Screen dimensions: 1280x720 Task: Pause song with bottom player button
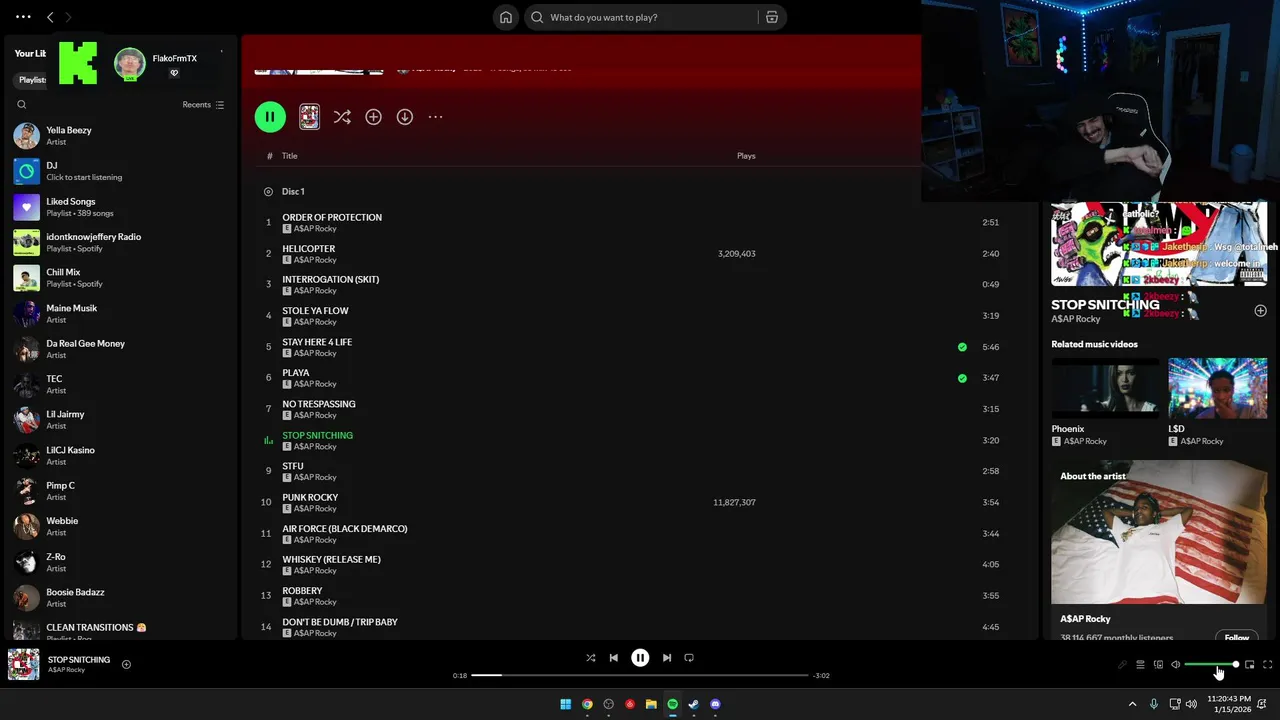[640, 658]
